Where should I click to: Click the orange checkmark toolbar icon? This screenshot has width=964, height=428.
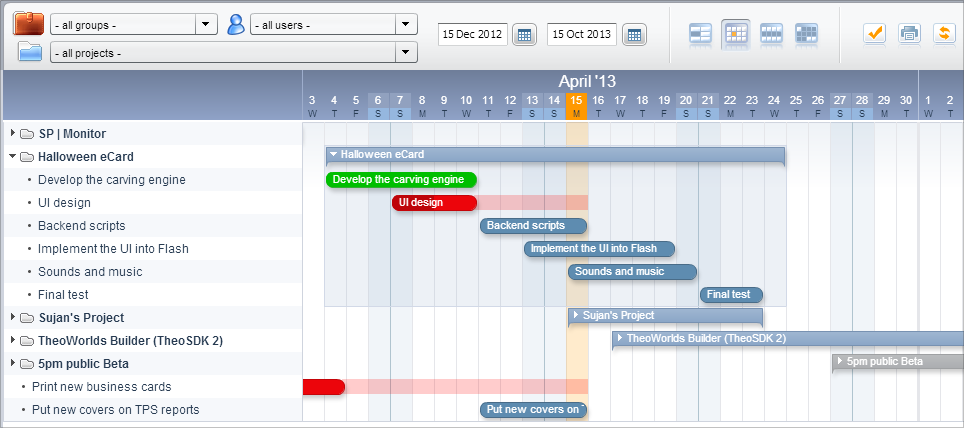click(x=874, y=33)
